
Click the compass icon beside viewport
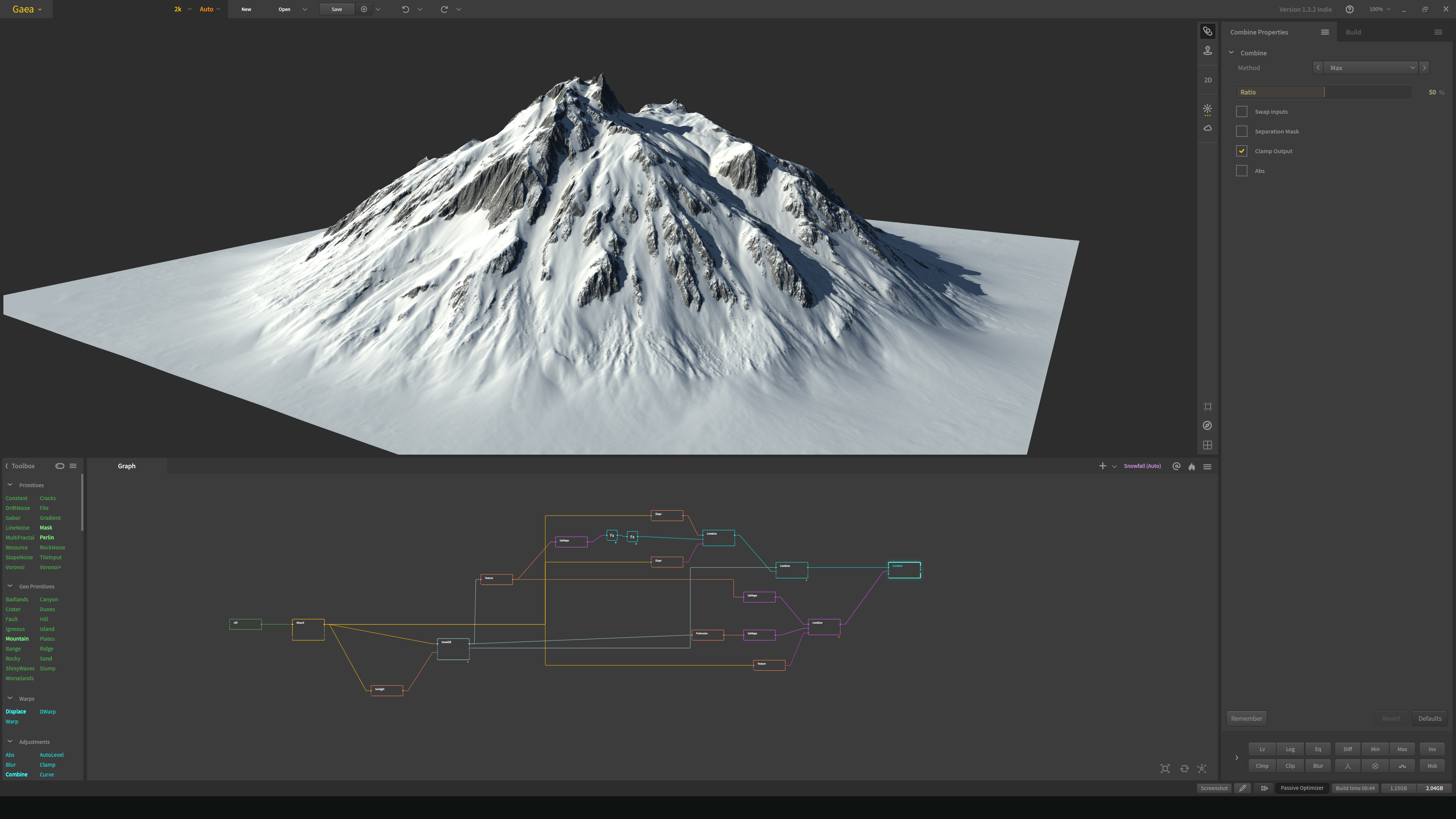1207,425
